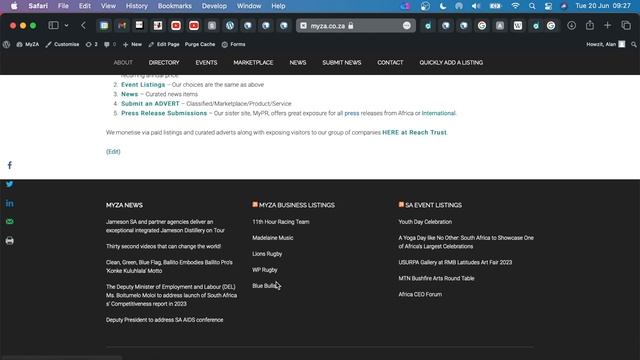Open the CONTACT navigation item
The height and width of the screenshot is (360, 640).
click(390, 62)
